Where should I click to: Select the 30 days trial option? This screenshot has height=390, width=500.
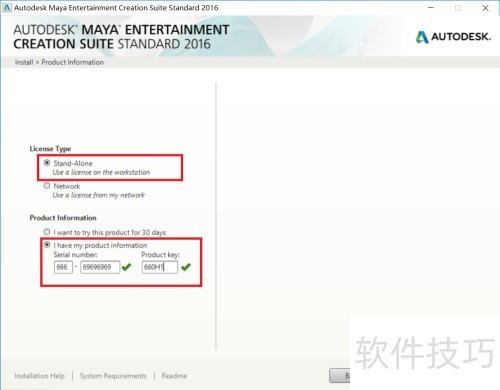coord(47,232)
